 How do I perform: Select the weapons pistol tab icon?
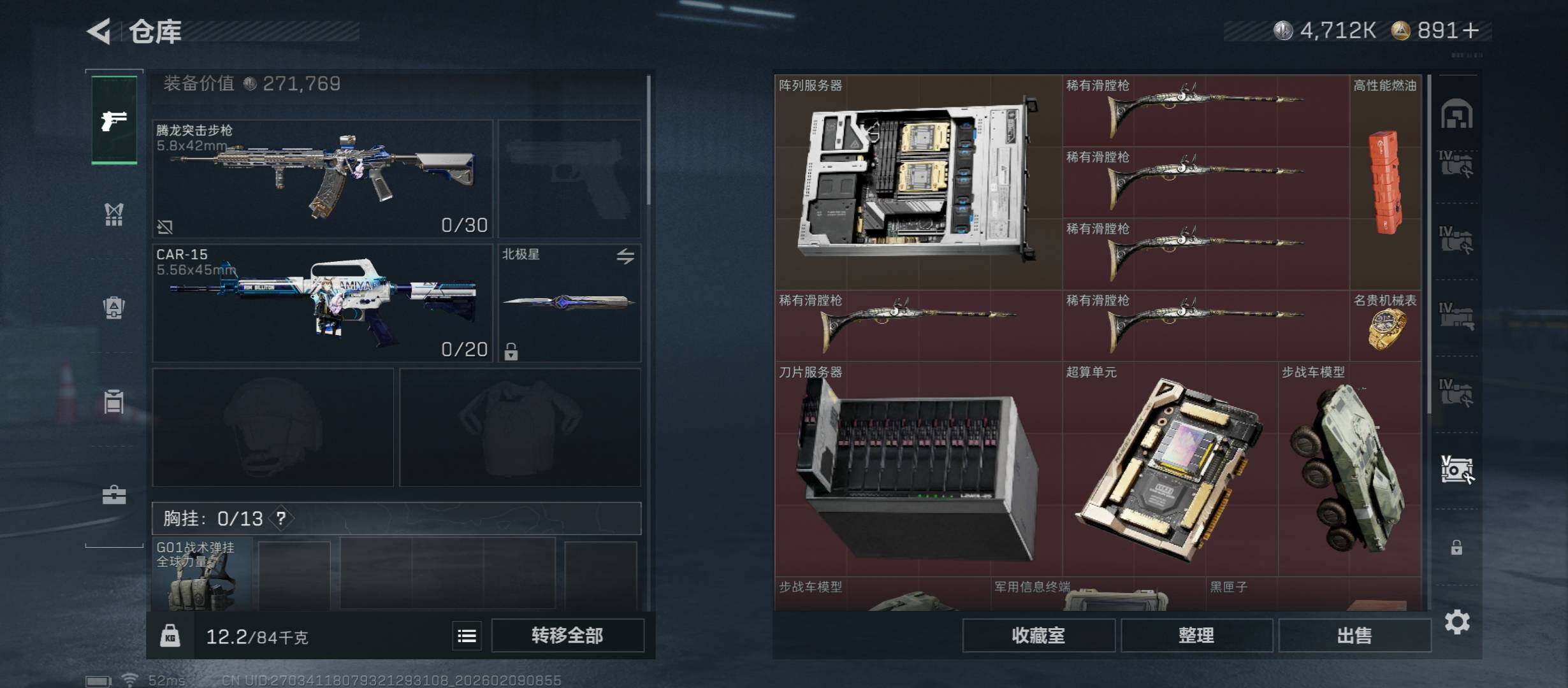click(114, 120)
